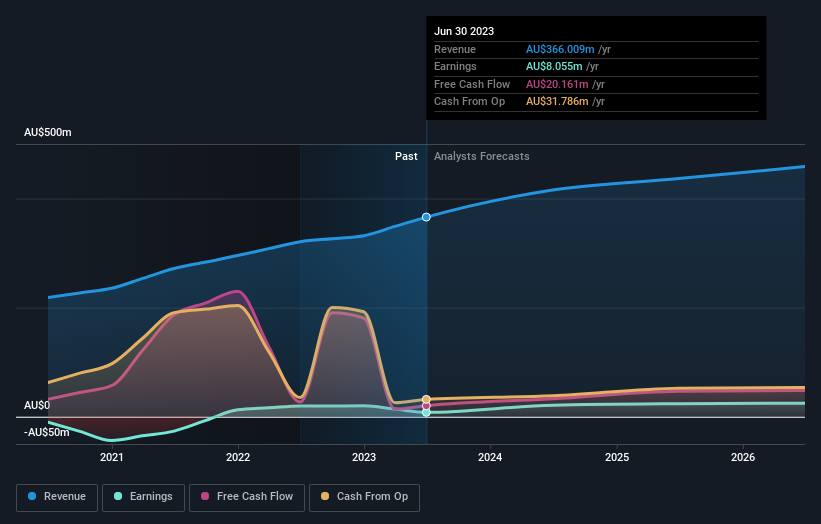
Task: Click the Past section label
Action: click(x=406, y=157)
